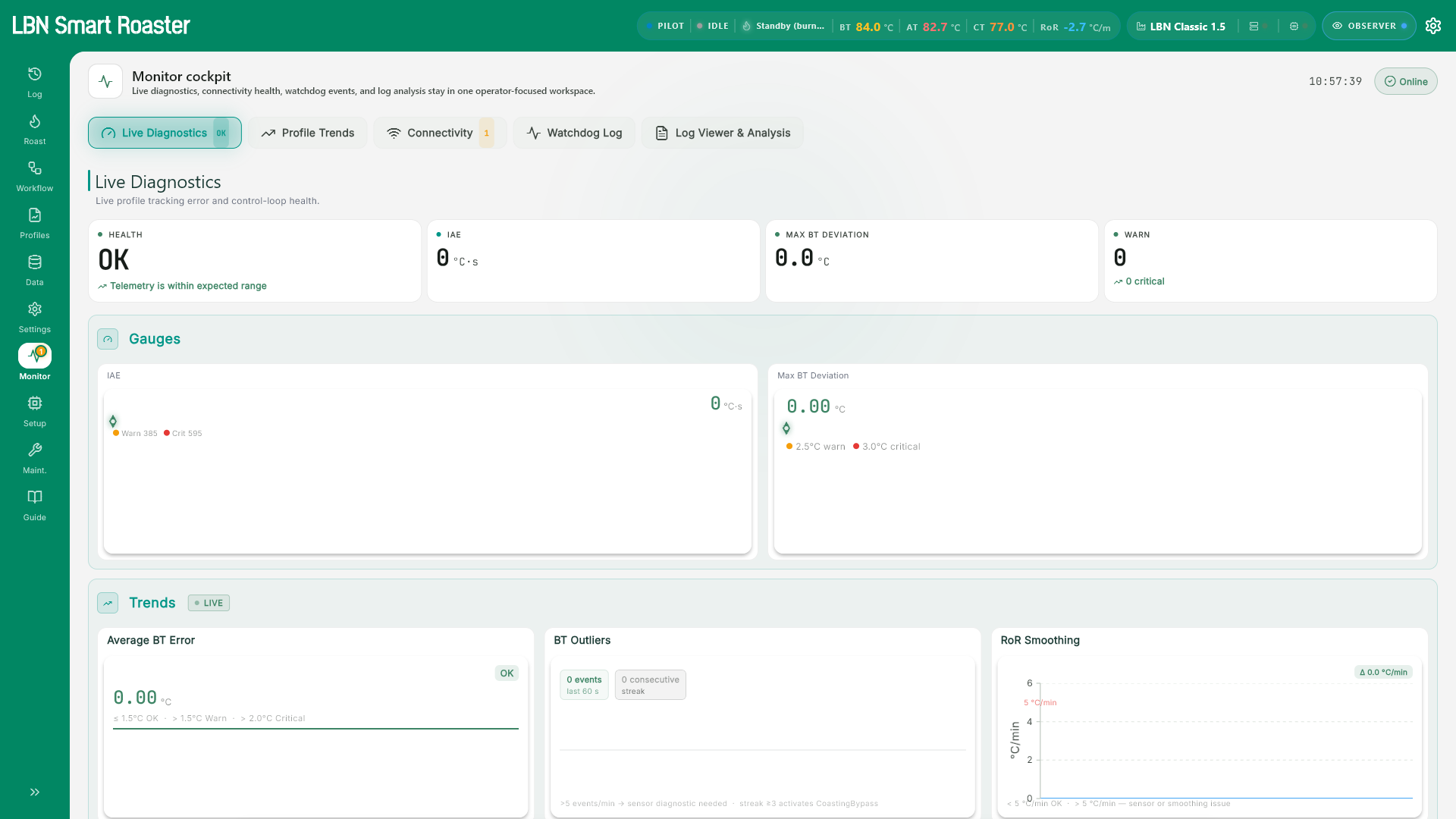The height and width of the screenshot is (819, 1456).
Task: Click the Max BT Deviation gauge marker
Action: click(x=786, y=428)
